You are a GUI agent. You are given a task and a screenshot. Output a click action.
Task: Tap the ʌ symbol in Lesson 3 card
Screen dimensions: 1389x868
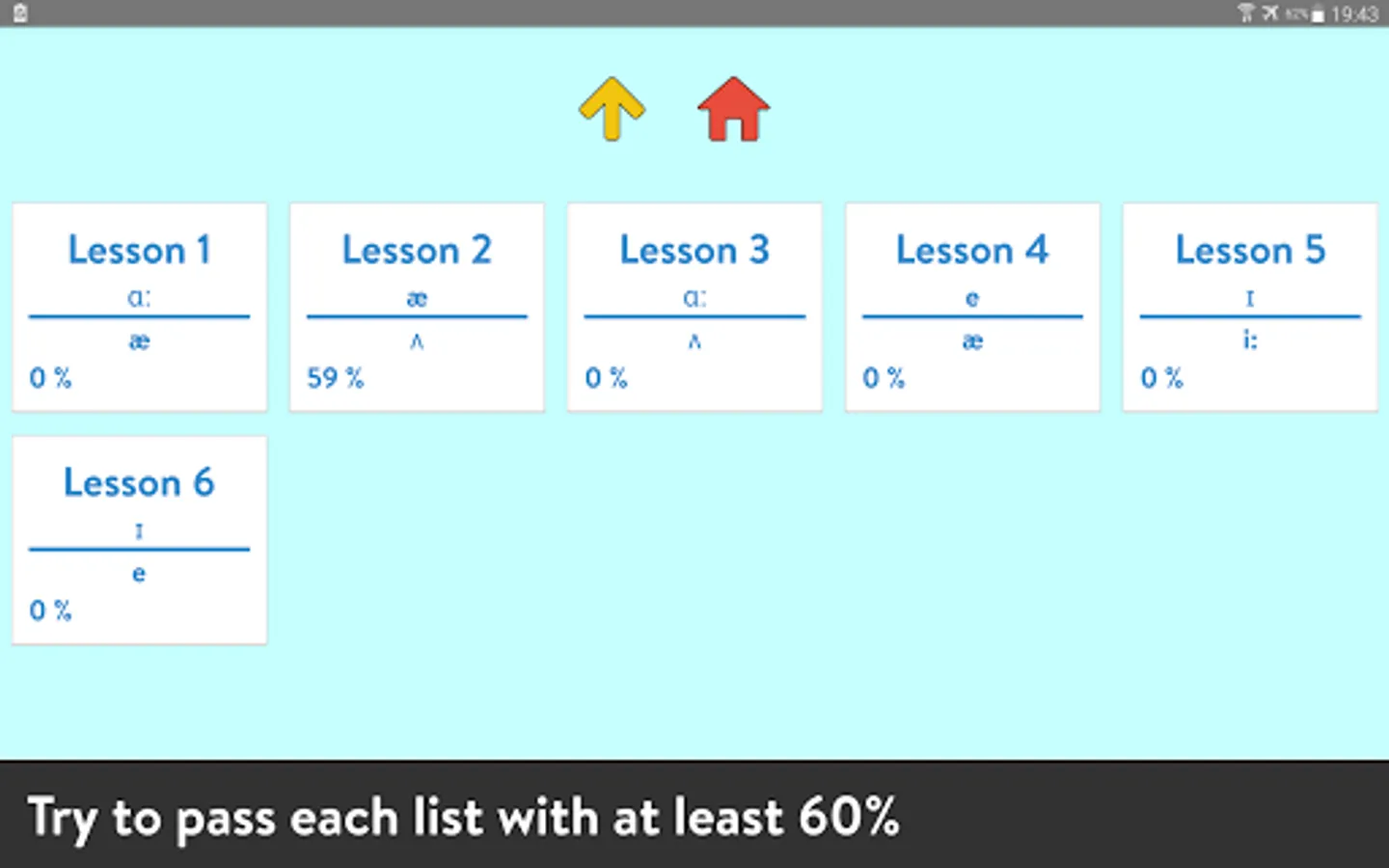pos(694,341)
